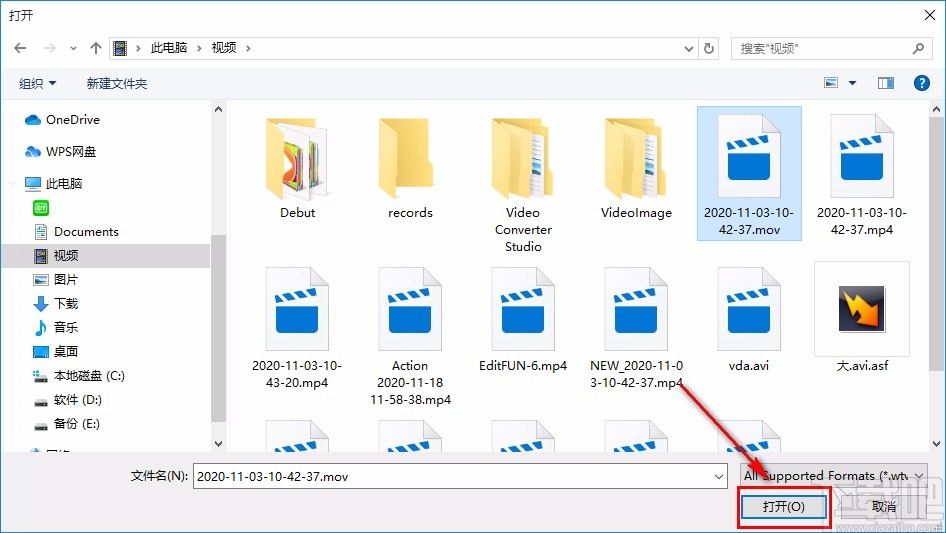Click 视频 in the address breadcrumb
The height and width of the screenshot is (533, 946).
coord(224,48)
